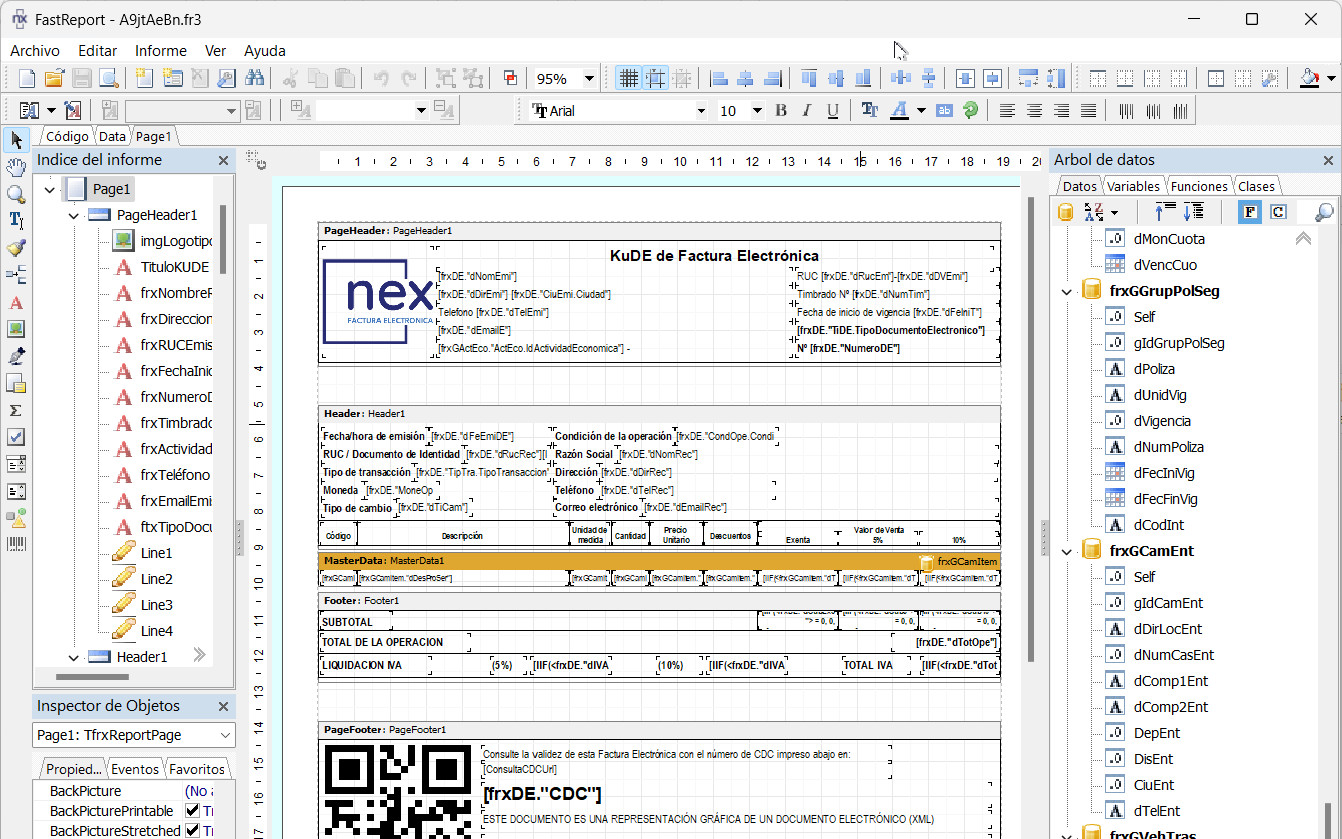Open the Variables tab in data tree

[1133, 186]
